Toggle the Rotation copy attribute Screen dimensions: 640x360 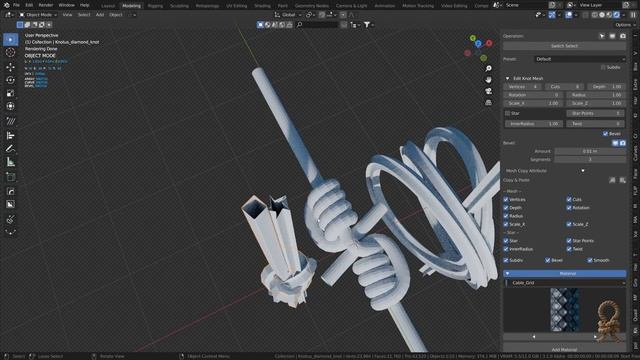pos(569,208)
